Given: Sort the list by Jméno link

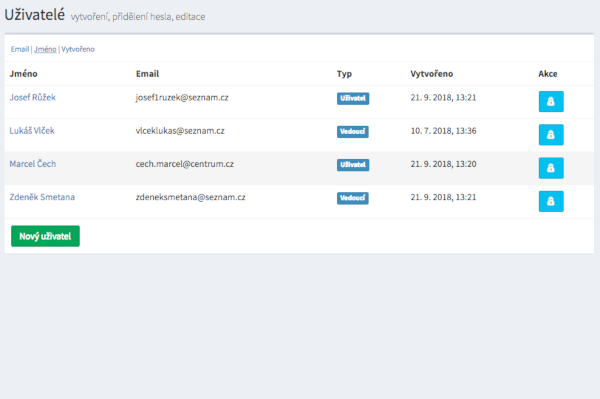Looking at the screenshot, I should 45,49.
